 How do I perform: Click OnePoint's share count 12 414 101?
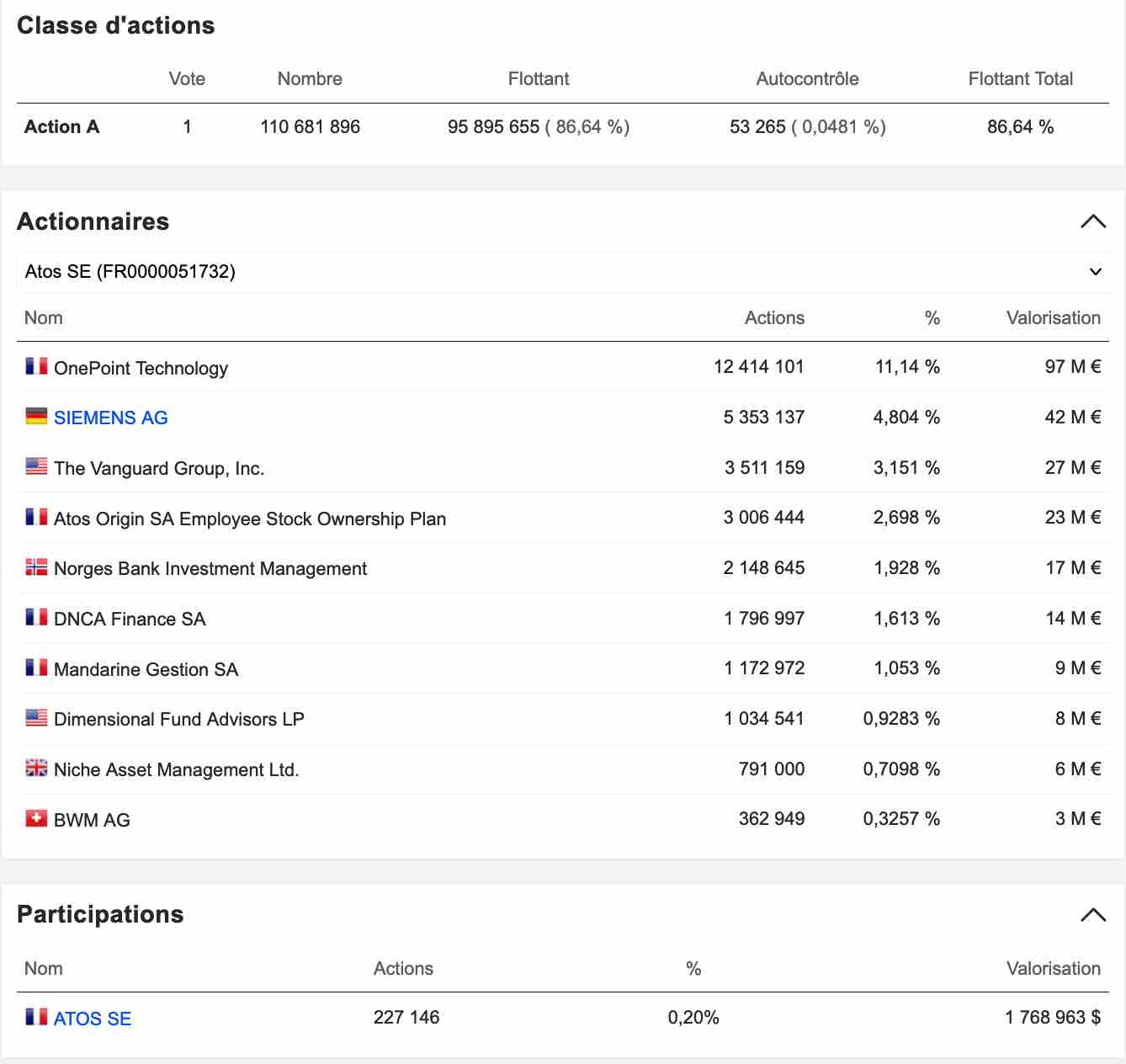759,366
